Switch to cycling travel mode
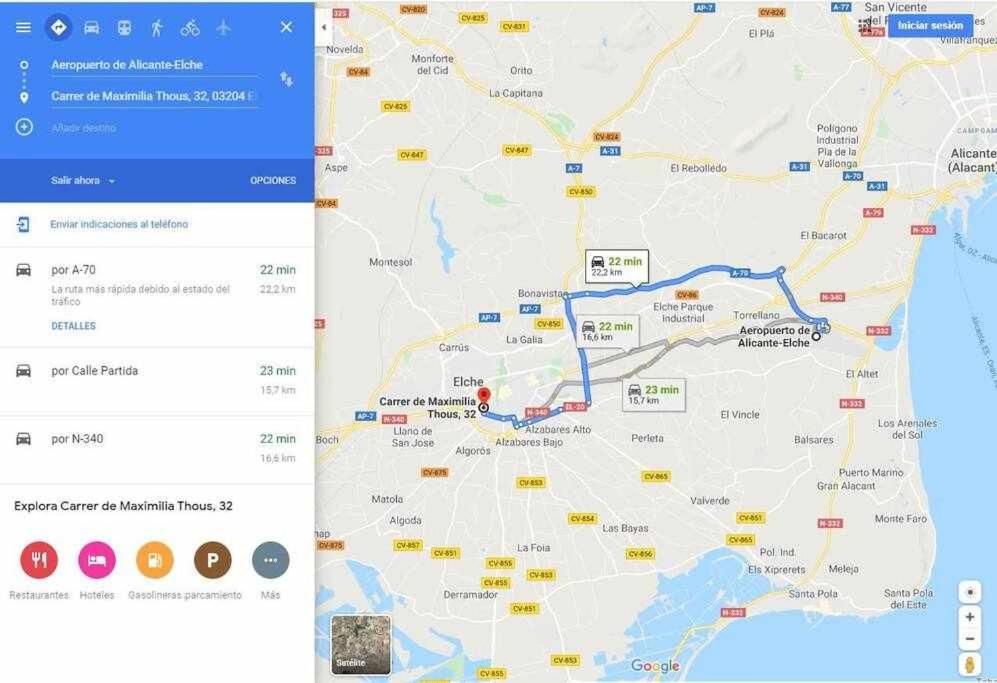This screenshot has height=683, width=997. click(x=190, y=27)
